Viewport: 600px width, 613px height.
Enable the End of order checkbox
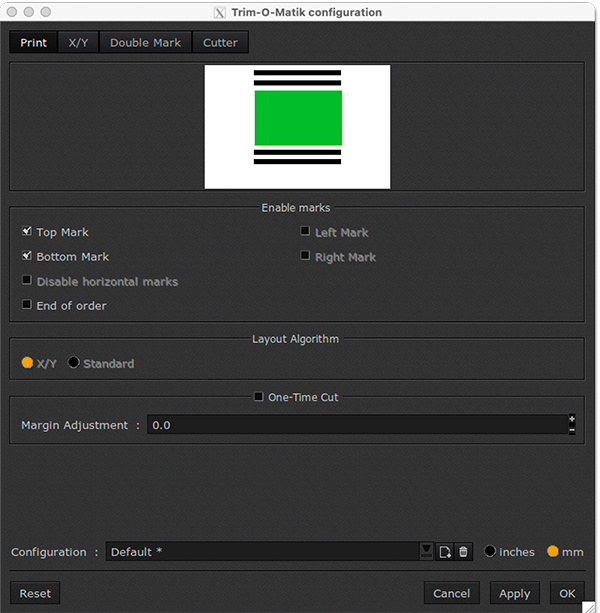click(27, 305)
